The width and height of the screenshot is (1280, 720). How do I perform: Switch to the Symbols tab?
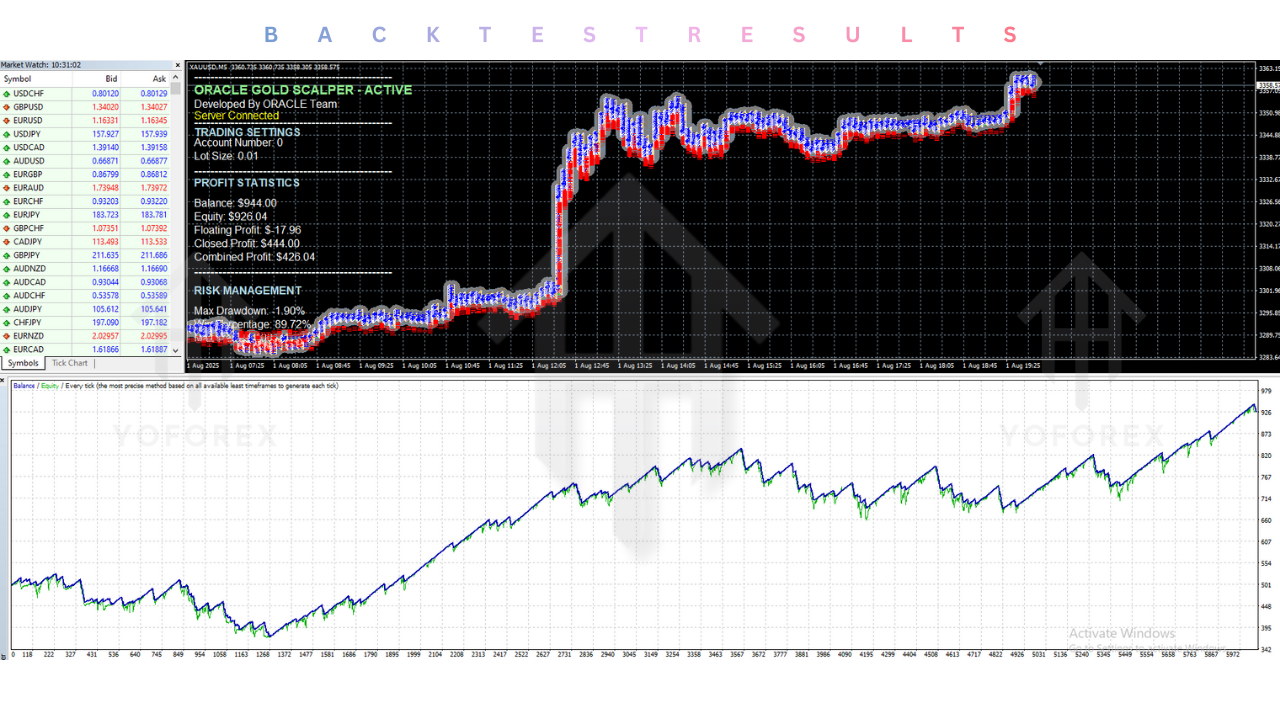pyautogui.click(x=25, y=363)
